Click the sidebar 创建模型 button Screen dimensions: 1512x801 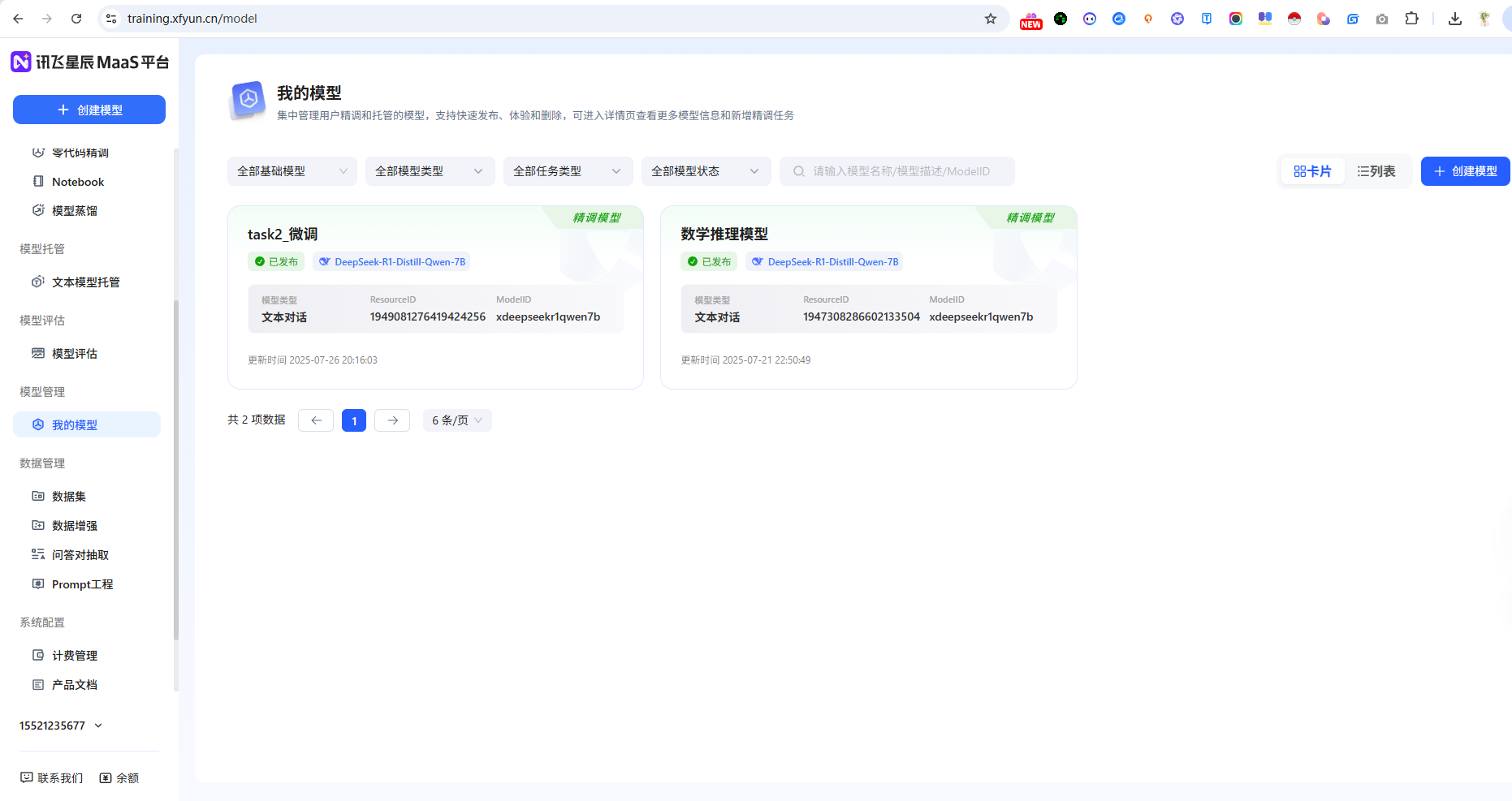tap(89, 110)
